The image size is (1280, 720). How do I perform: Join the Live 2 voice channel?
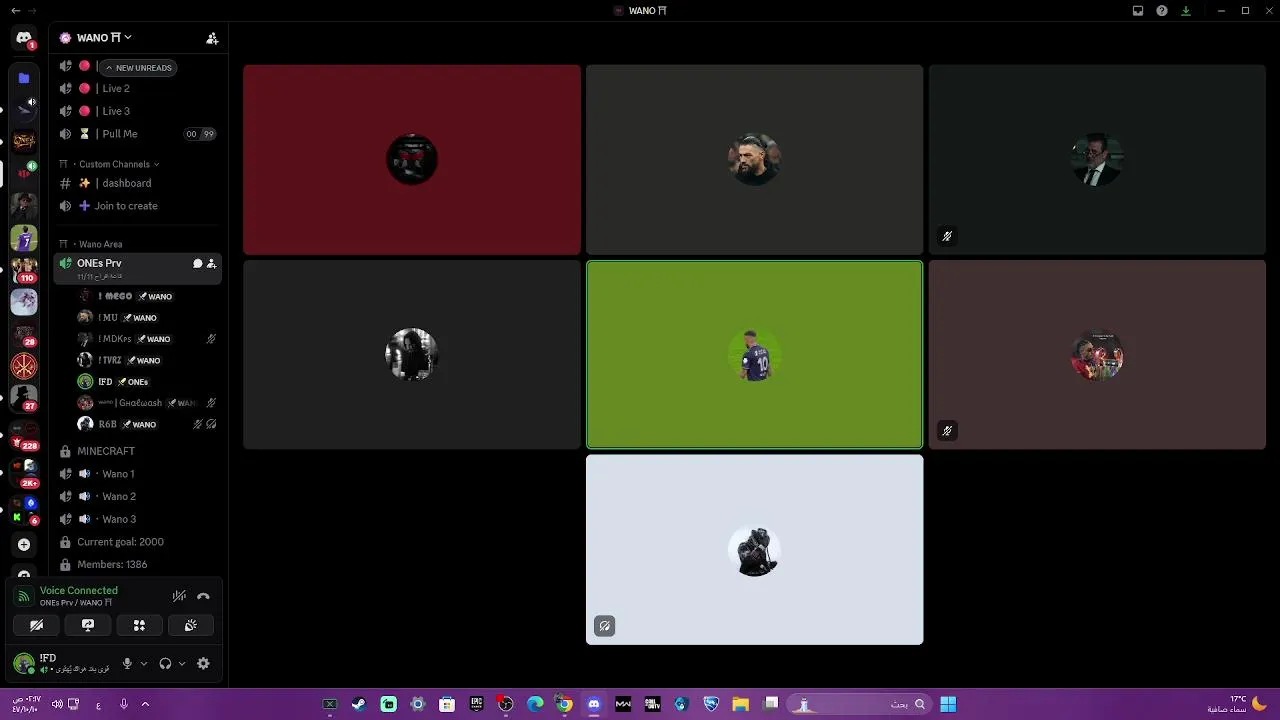[x=138, y=88]
